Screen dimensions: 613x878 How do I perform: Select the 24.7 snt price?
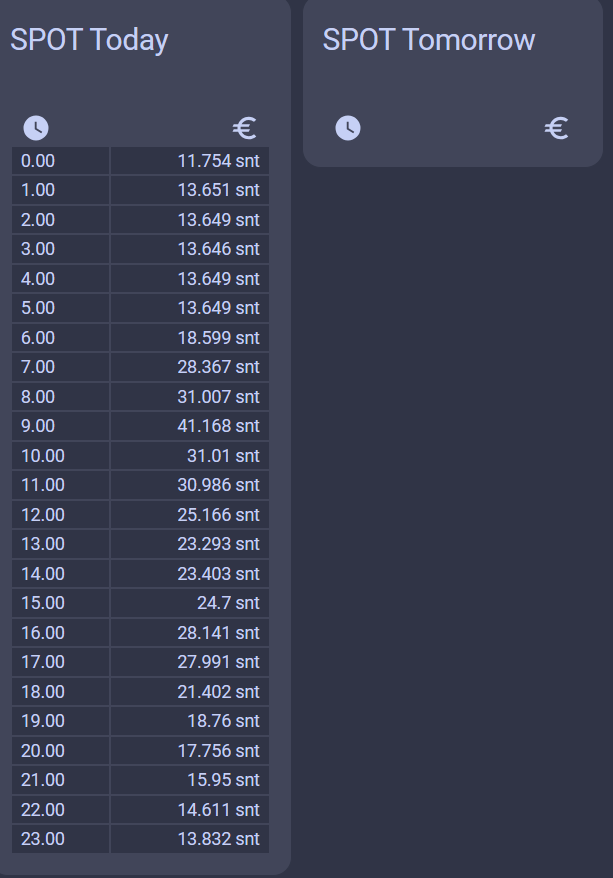(x=228, y=603)
